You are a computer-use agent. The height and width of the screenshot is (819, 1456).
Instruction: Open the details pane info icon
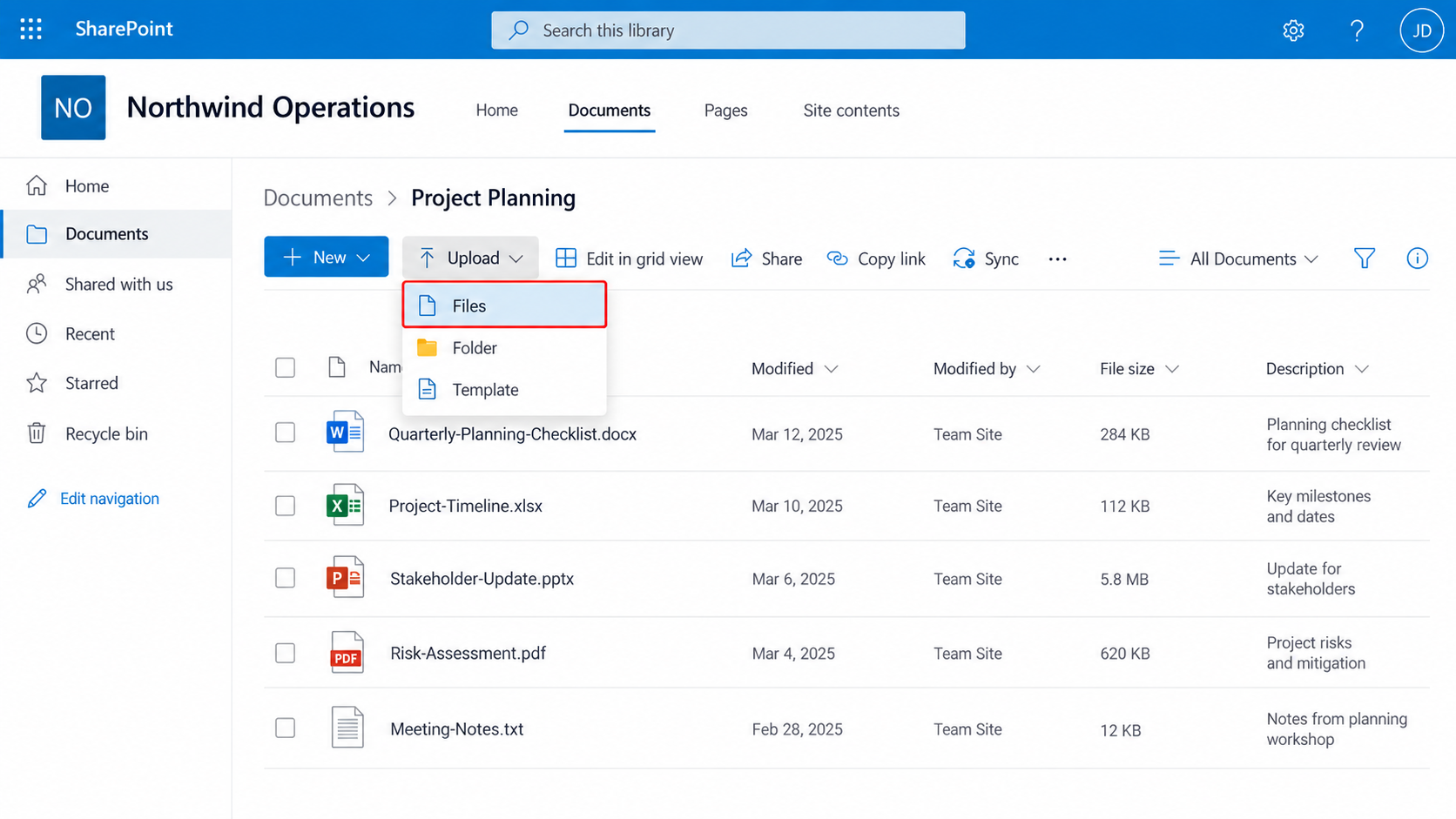1417,258
